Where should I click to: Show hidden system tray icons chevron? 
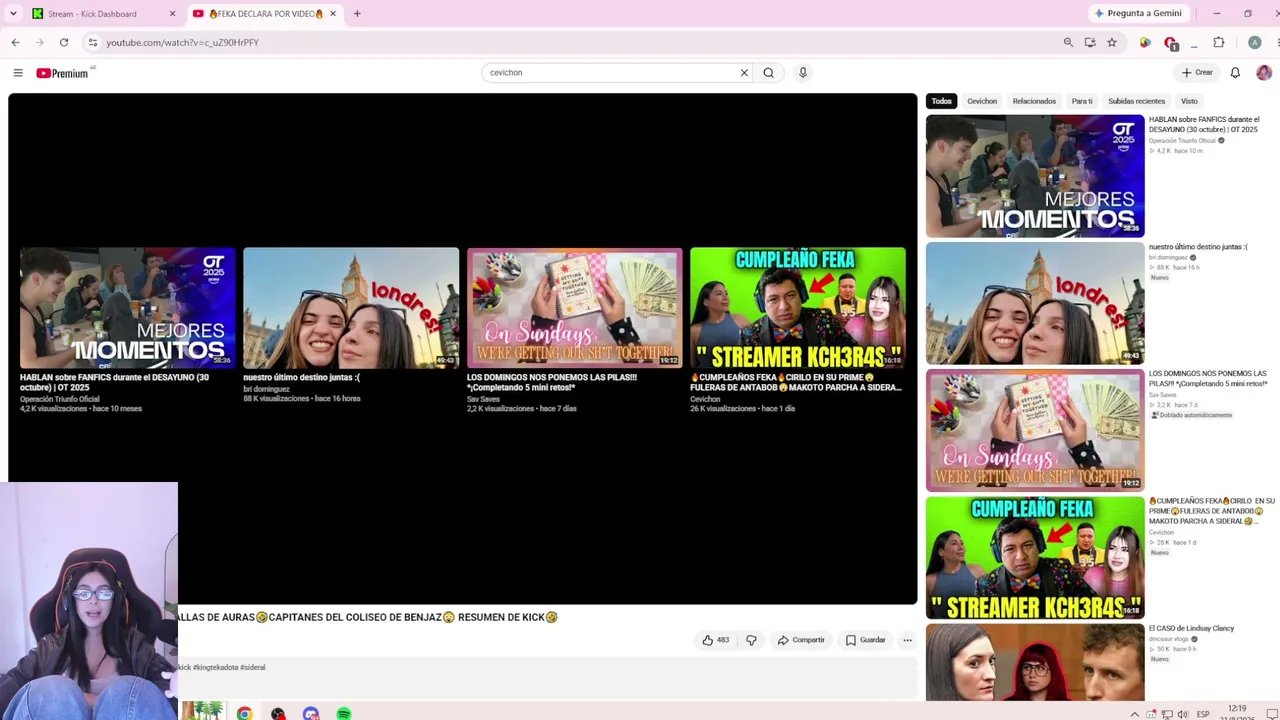[x=1134, y=714]
